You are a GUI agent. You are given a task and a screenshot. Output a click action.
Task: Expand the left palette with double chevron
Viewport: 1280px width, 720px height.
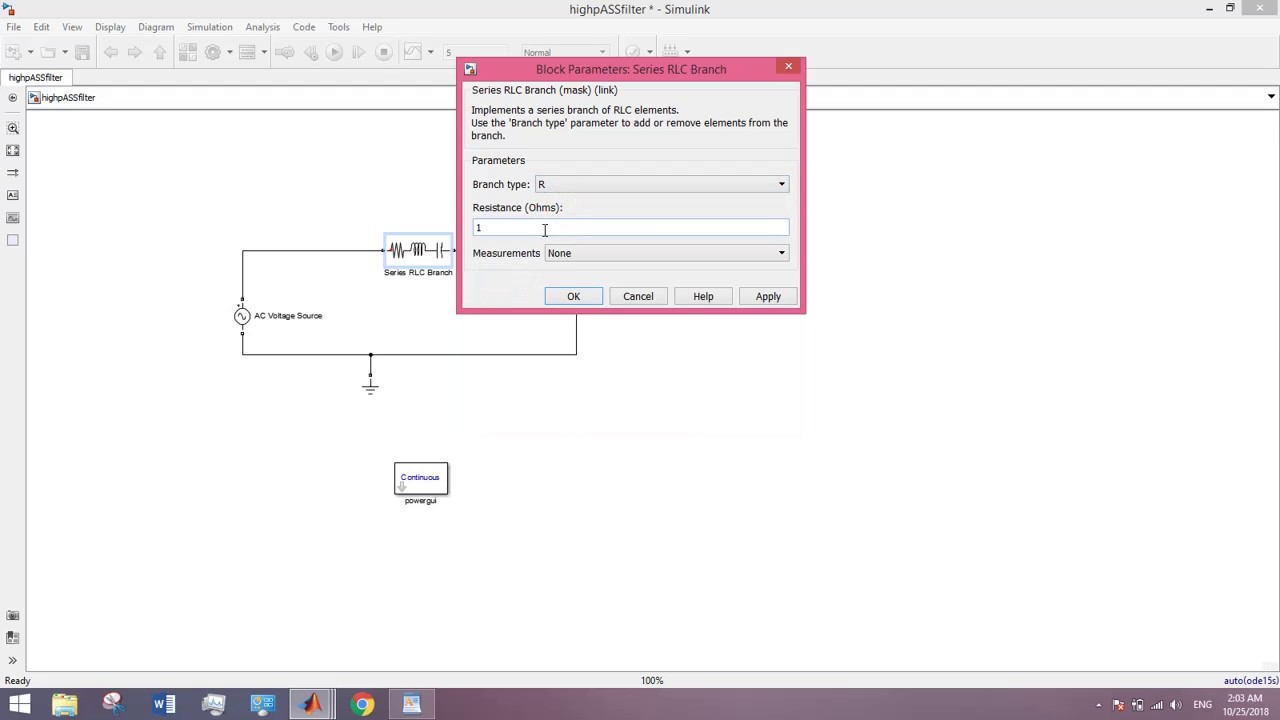[13, 660]
